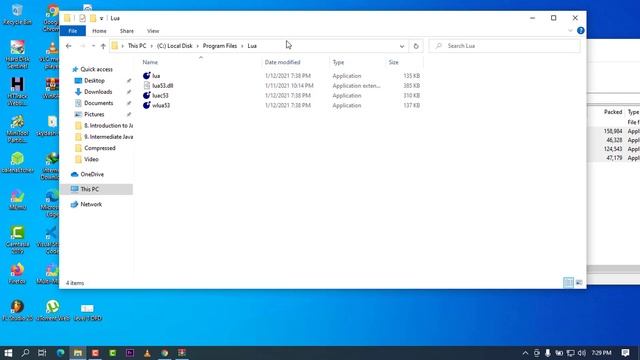Click the wlua53 Lua logo icon

(x=147, y=105)
